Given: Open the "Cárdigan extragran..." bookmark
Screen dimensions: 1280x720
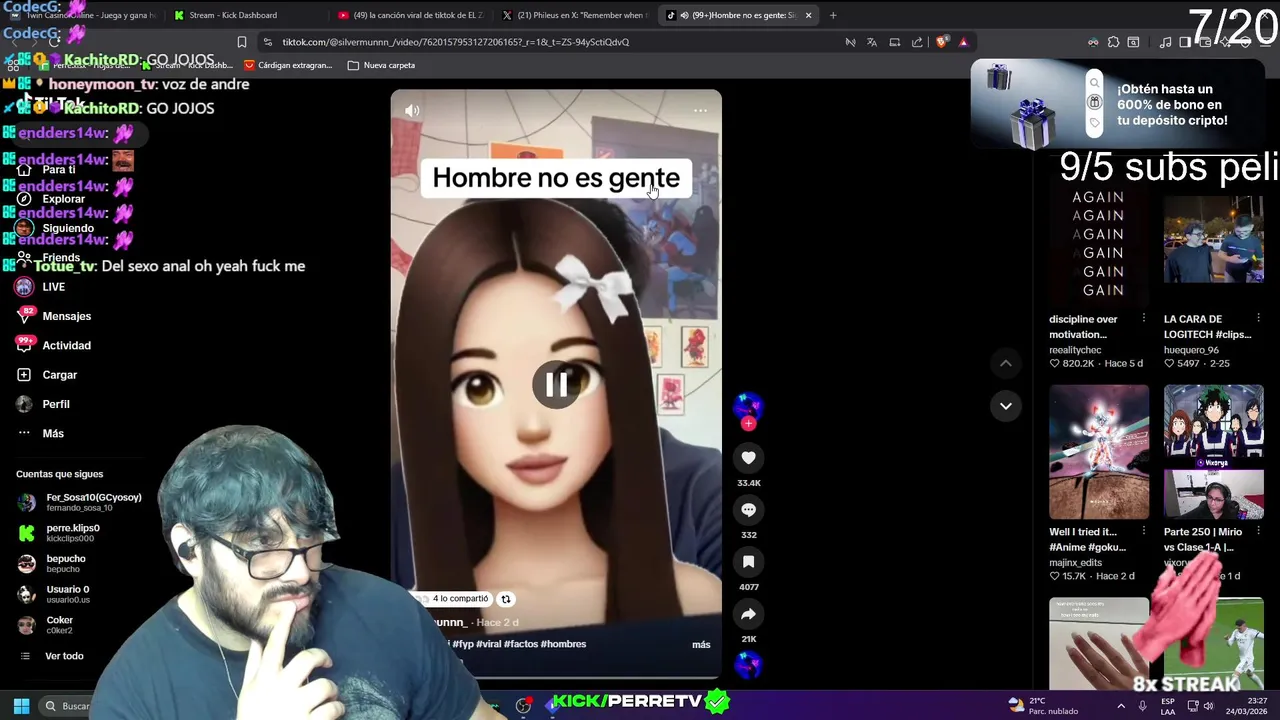Looking at the screenshot, I should point(288,65).
